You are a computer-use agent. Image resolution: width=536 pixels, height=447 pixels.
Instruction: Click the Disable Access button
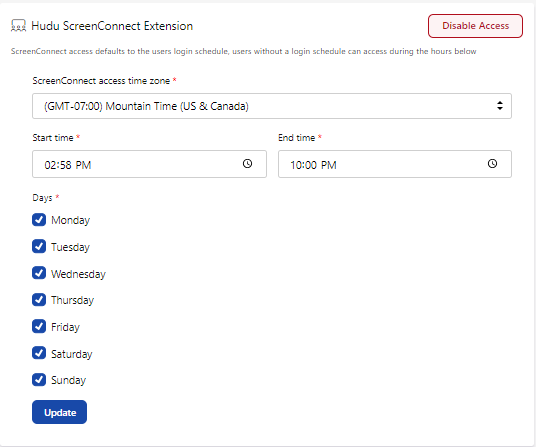(x=475, y=26)
